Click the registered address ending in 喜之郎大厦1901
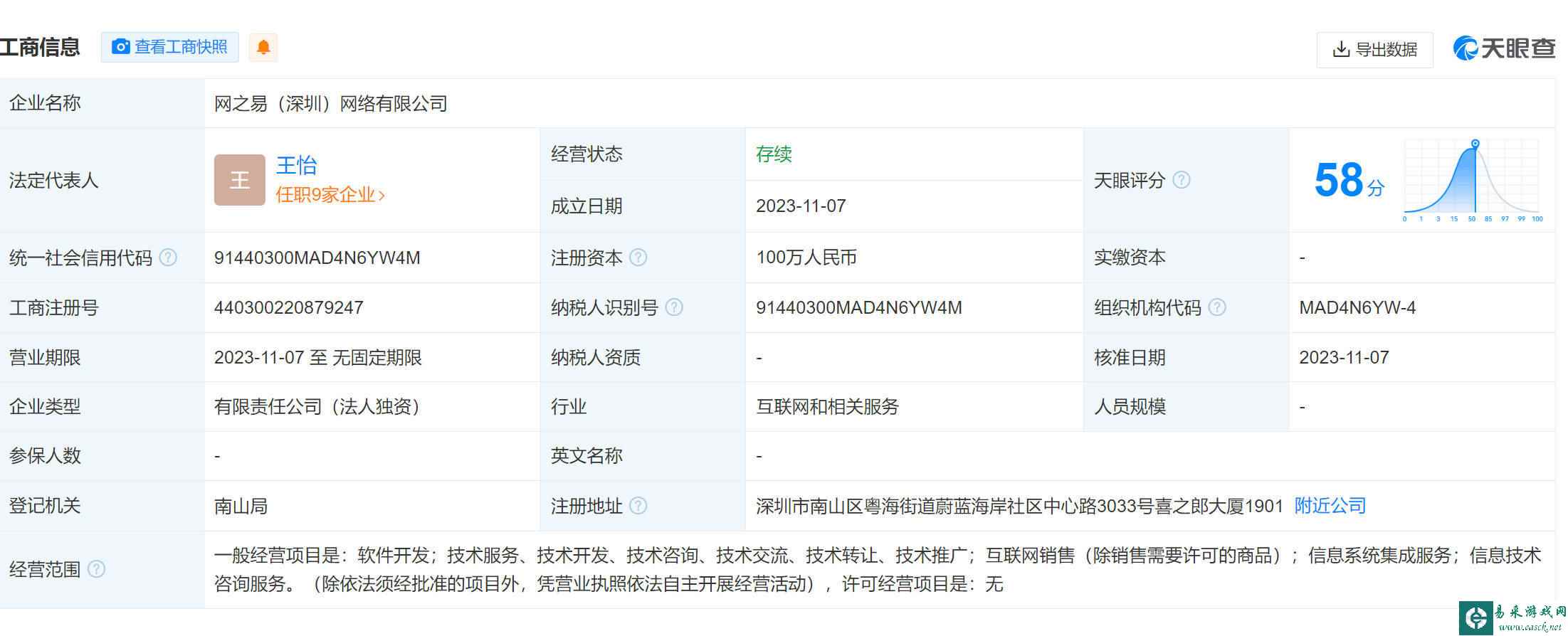Image resolution: width=1568 pixels, height=636 pixels. coord(1019,506)
